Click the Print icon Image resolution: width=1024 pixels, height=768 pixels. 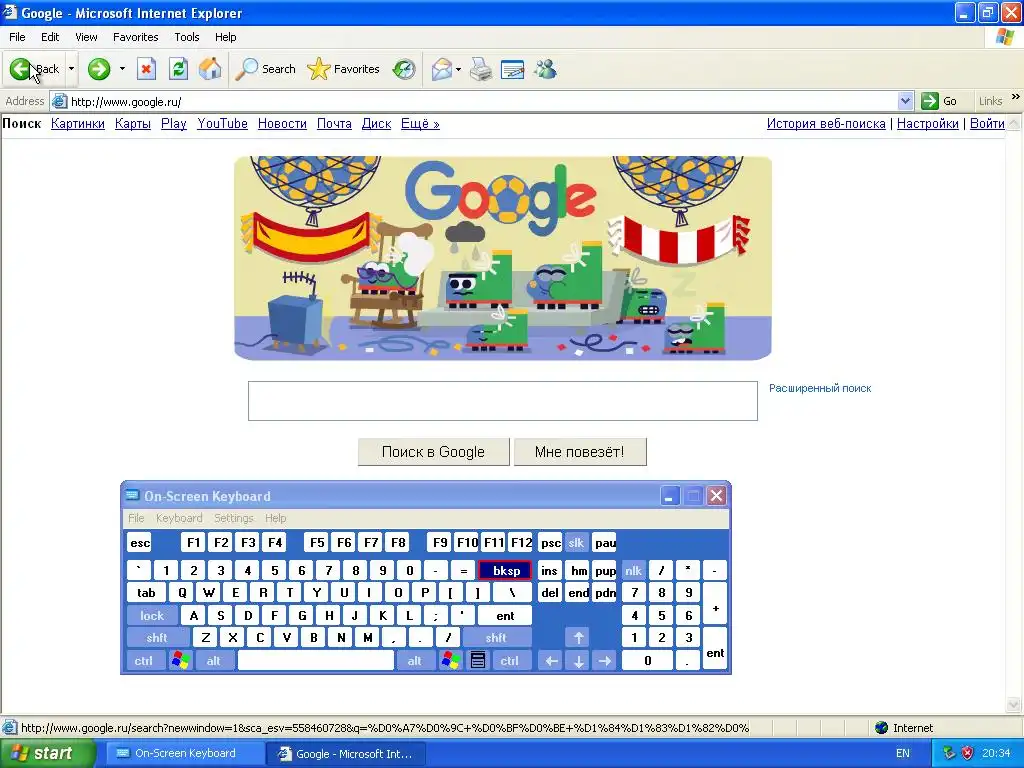coord(481,69)
